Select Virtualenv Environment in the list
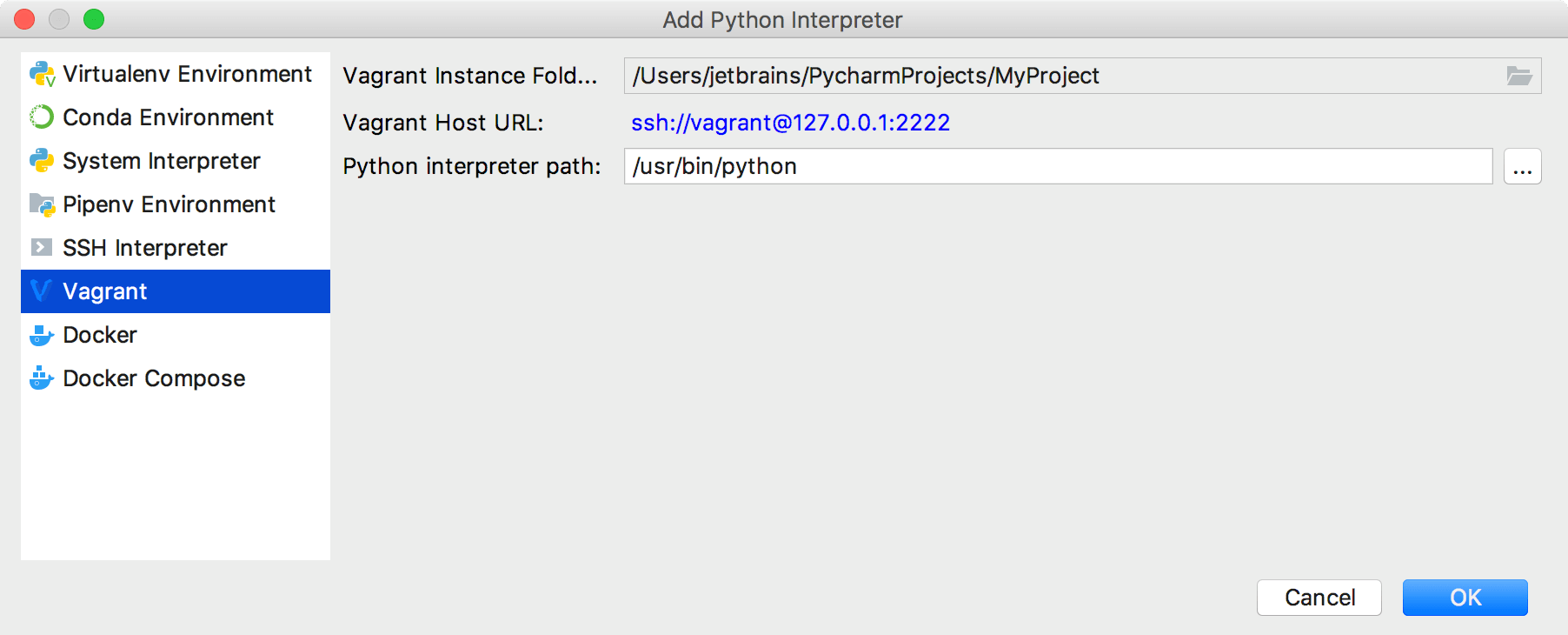The width and height of the screenshot is (1568, 635). tap(187, 74)
